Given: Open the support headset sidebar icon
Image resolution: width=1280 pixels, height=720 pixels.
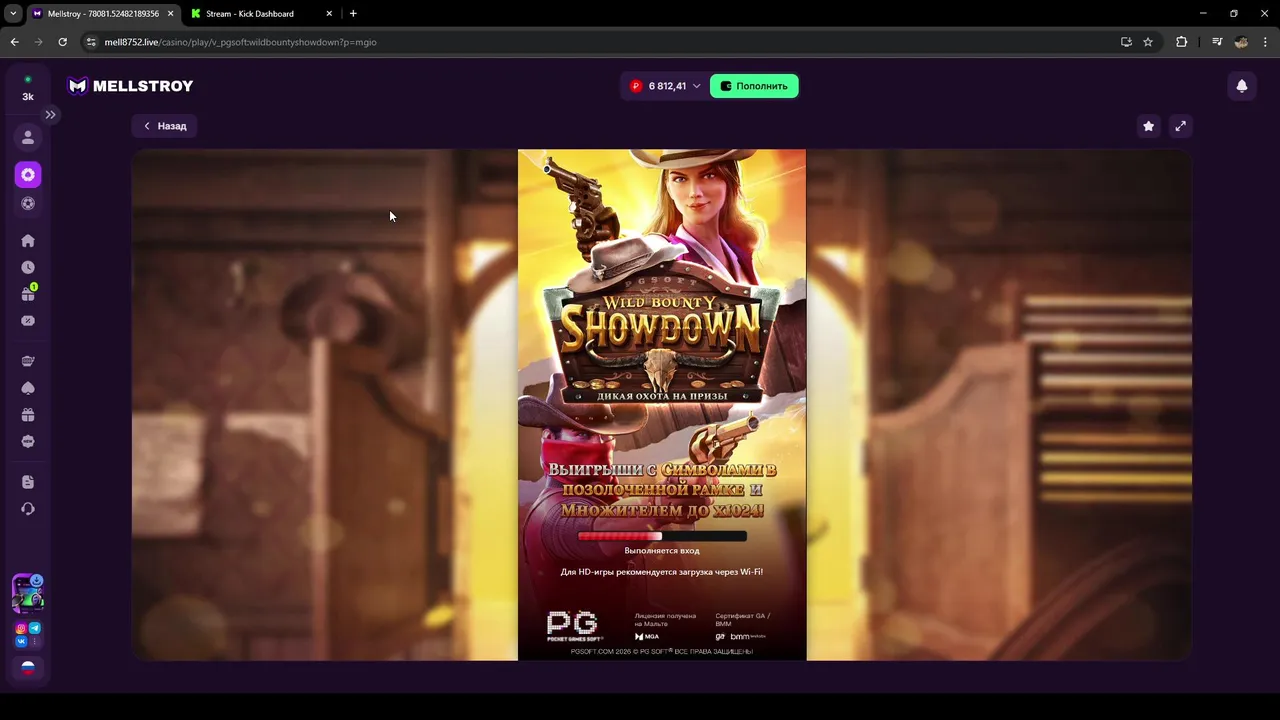Looking at the screenshot, I should coord(28,509).
